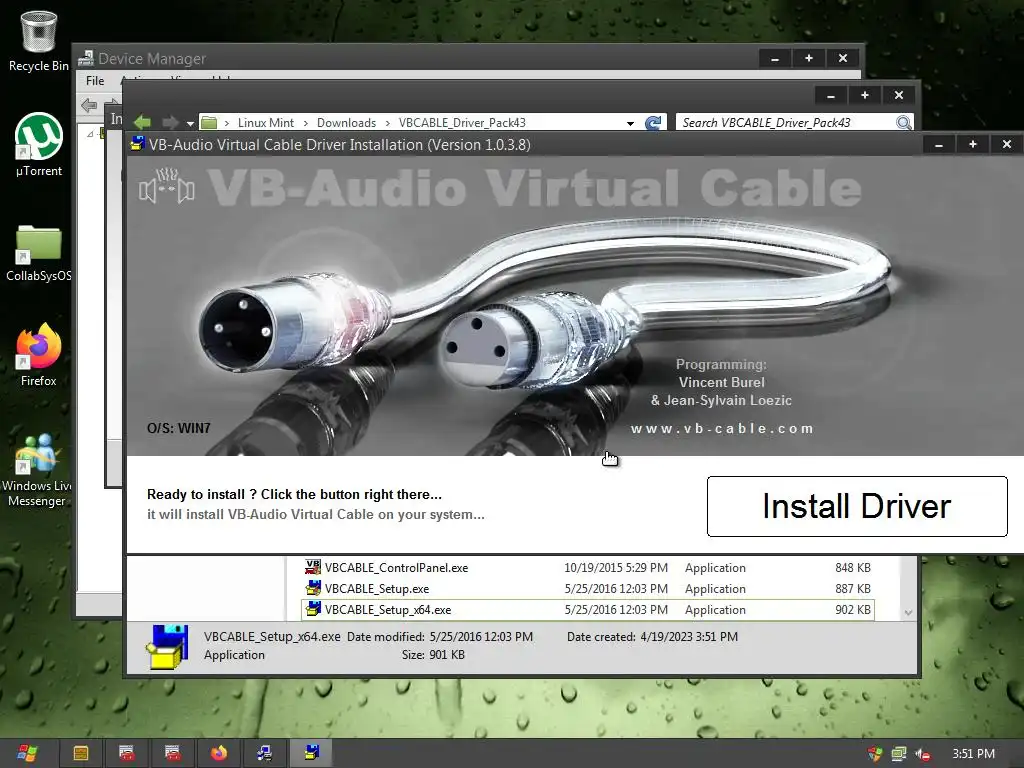Click Device Manager taskbar button
The height and width of the screenshot is (768, 1024).
click(264, 753)
